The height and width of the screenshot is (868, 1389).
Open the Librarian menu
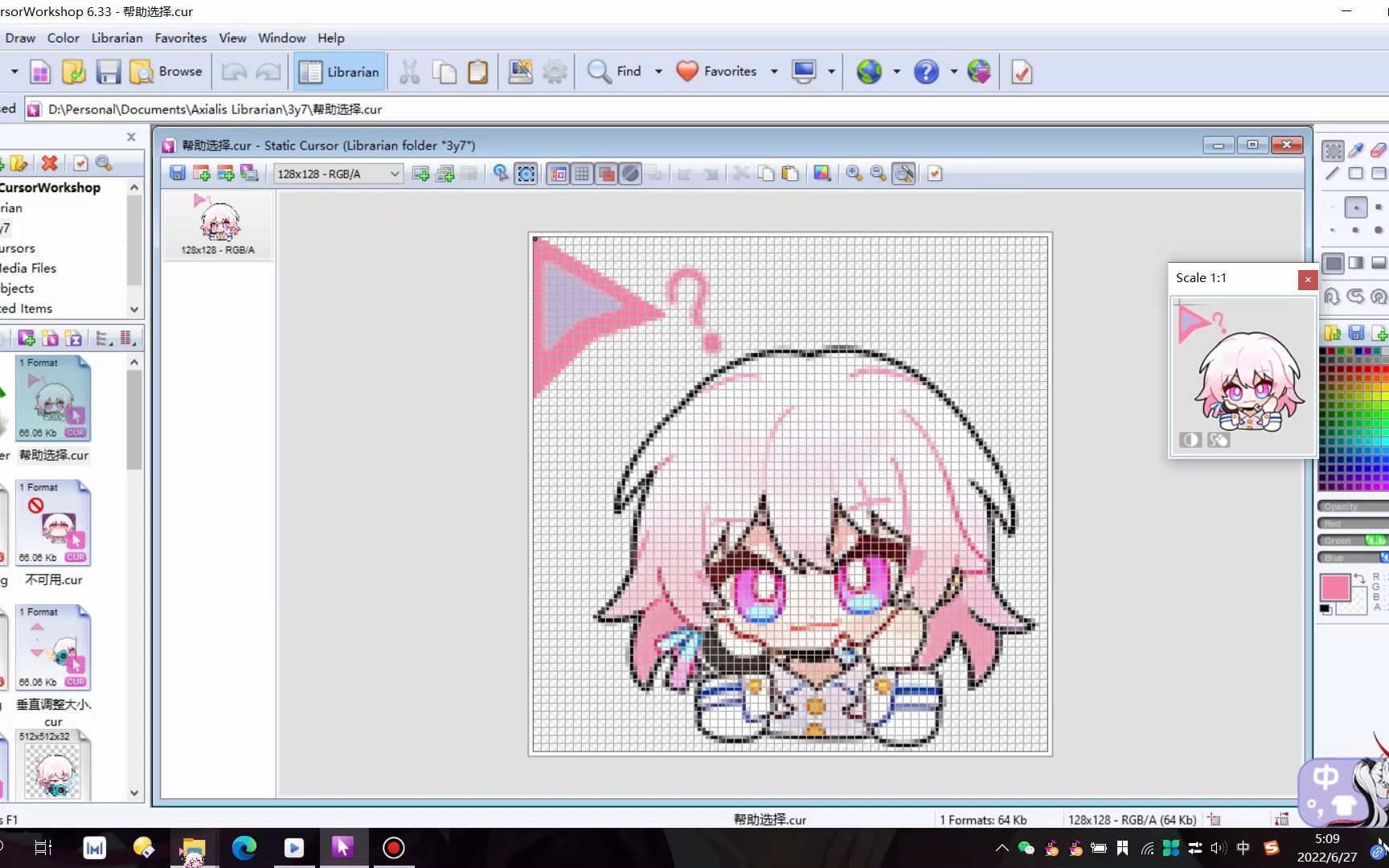(x=117, y=38)
